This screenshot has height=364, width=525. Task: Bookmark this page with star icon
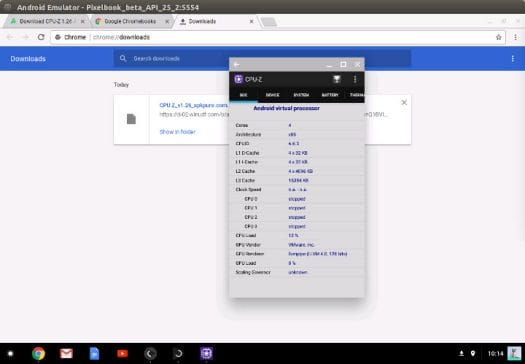(499, 37)
